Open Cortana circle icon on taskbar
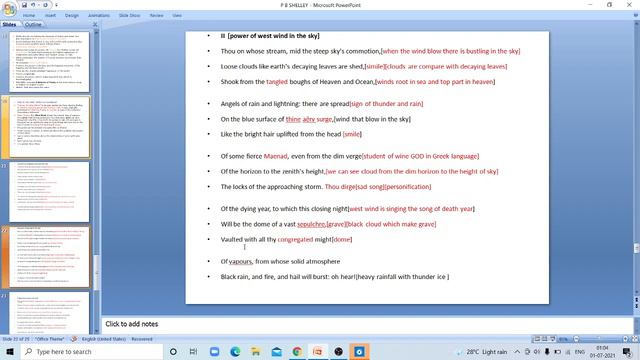This screenshot has width=640, height=360. click(173, 351)
